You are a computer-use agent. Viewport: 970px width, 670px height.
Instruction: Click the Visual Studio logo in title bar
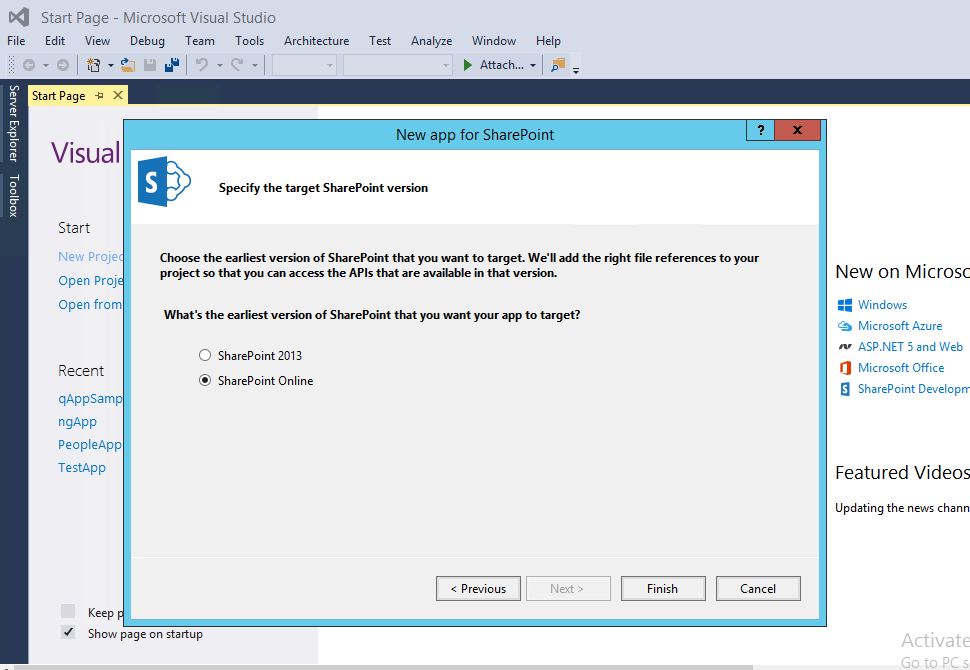pyautogui.click(x=19, y=17)
